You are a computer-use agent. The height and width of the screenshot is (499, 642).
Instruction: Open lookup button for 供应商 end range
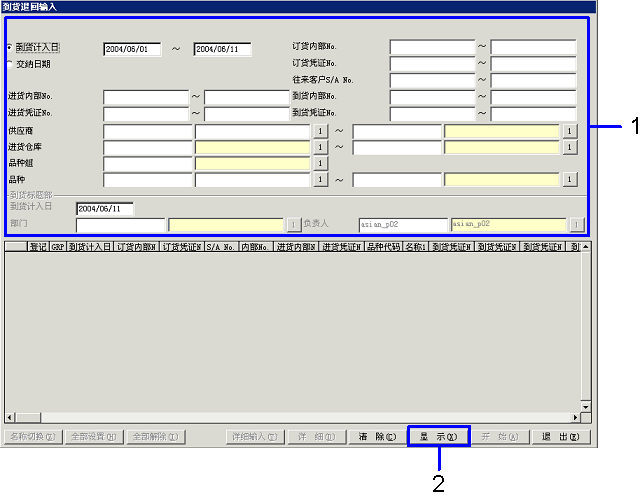point(570,131)
